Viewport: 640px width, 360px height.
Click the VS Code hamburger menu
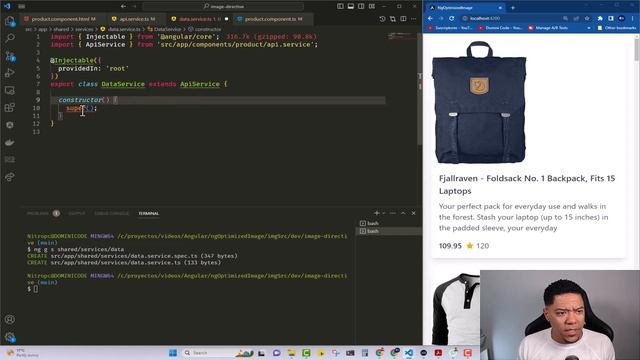tap(22, 6)
